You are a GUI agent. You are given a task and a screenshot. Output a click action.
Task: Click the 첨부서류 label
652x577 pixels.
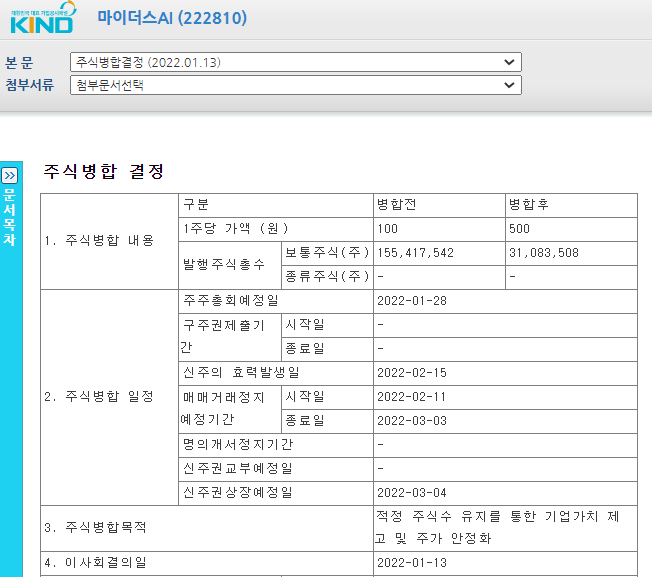30,85
